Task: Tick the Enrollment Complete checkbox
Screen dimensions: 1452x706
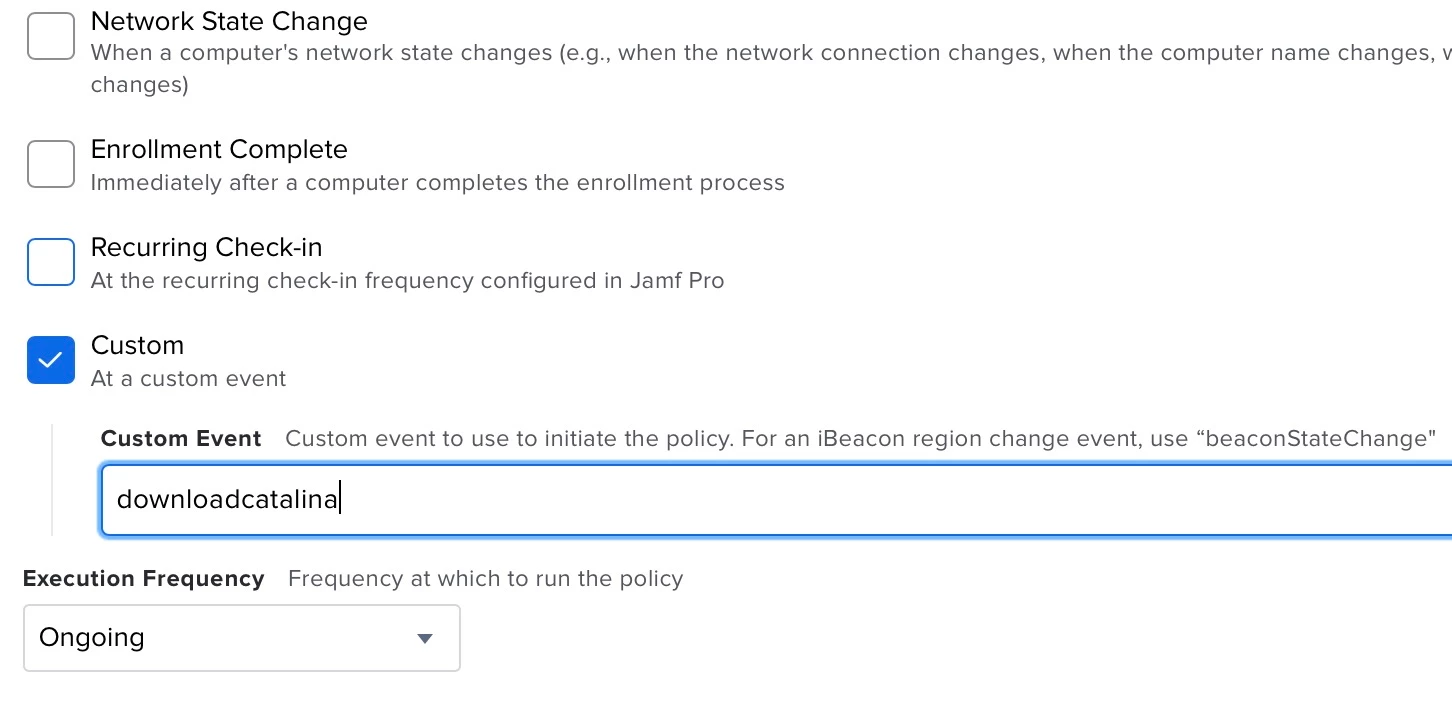Action: [51, 164]
